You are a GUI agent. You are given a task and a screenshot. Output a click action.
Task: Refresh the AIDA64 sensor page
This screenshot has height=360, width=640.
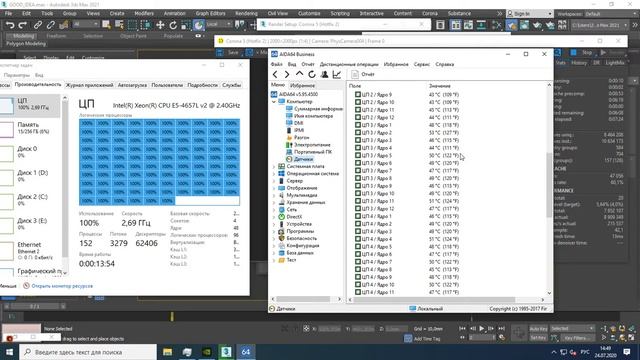click(312, 74)
